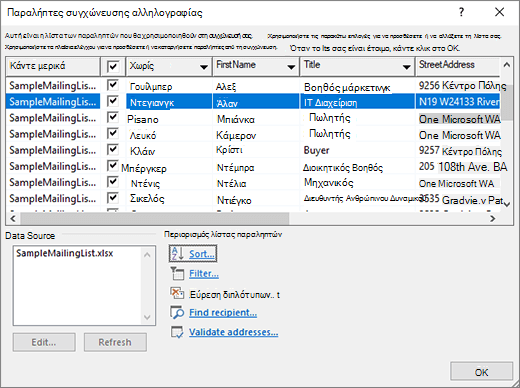
Task: Click the find duplicates icon
Action: (x=177, y=293)
